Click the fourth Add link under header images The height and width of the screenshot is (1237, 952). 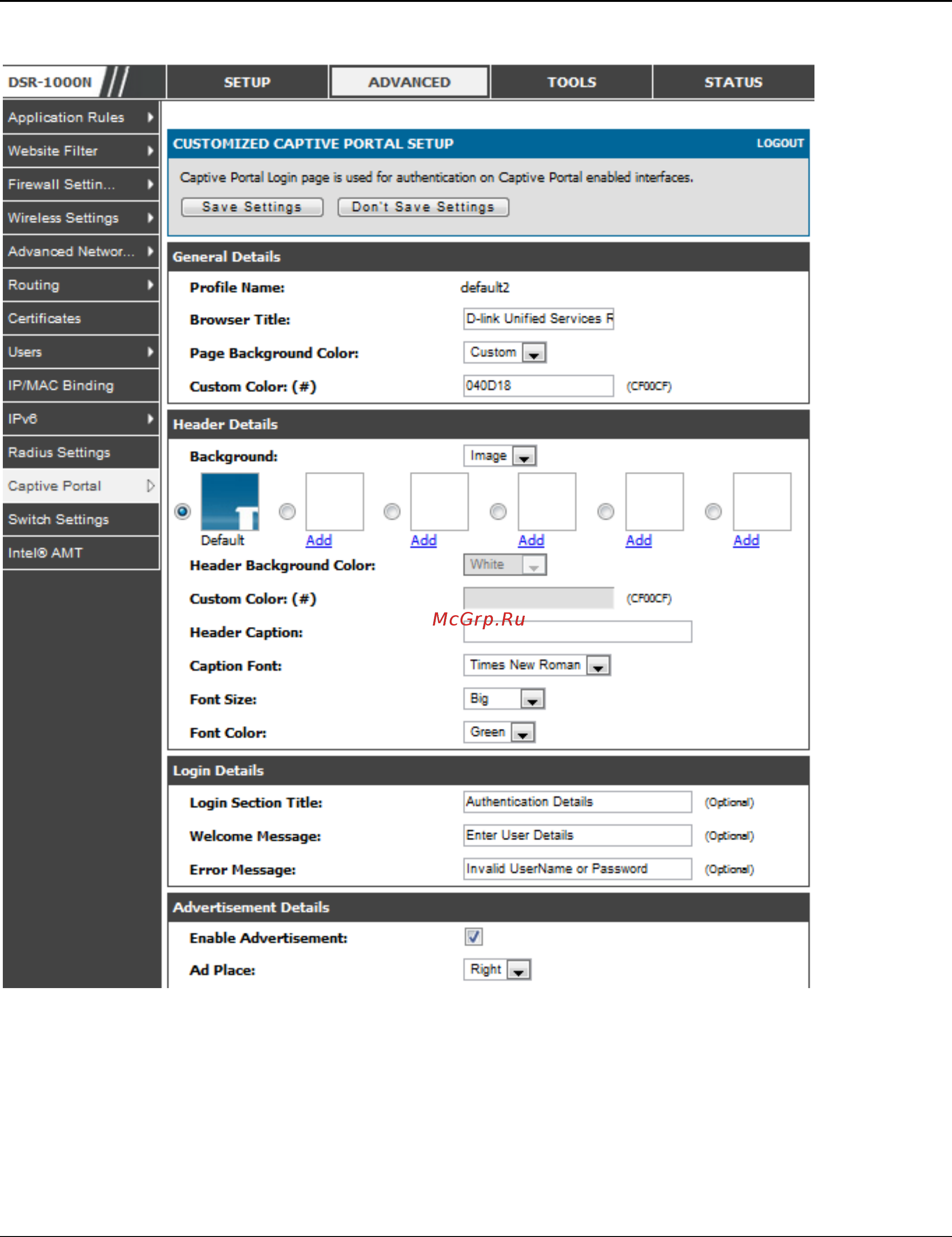pos(638,541)
